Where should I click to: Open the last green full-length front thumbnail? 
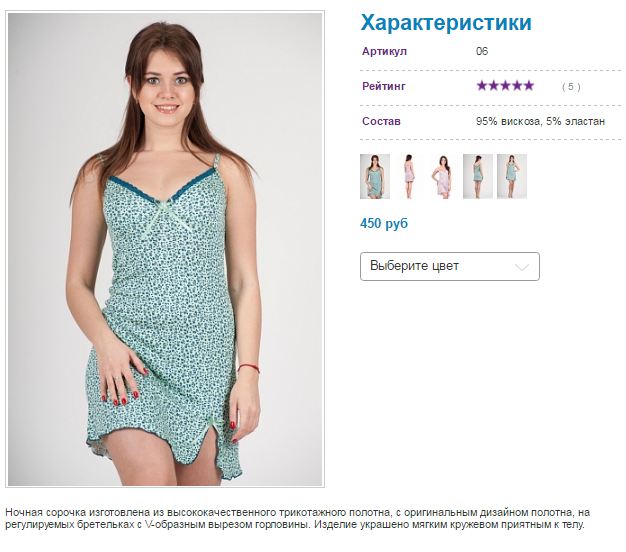(512, 176)
